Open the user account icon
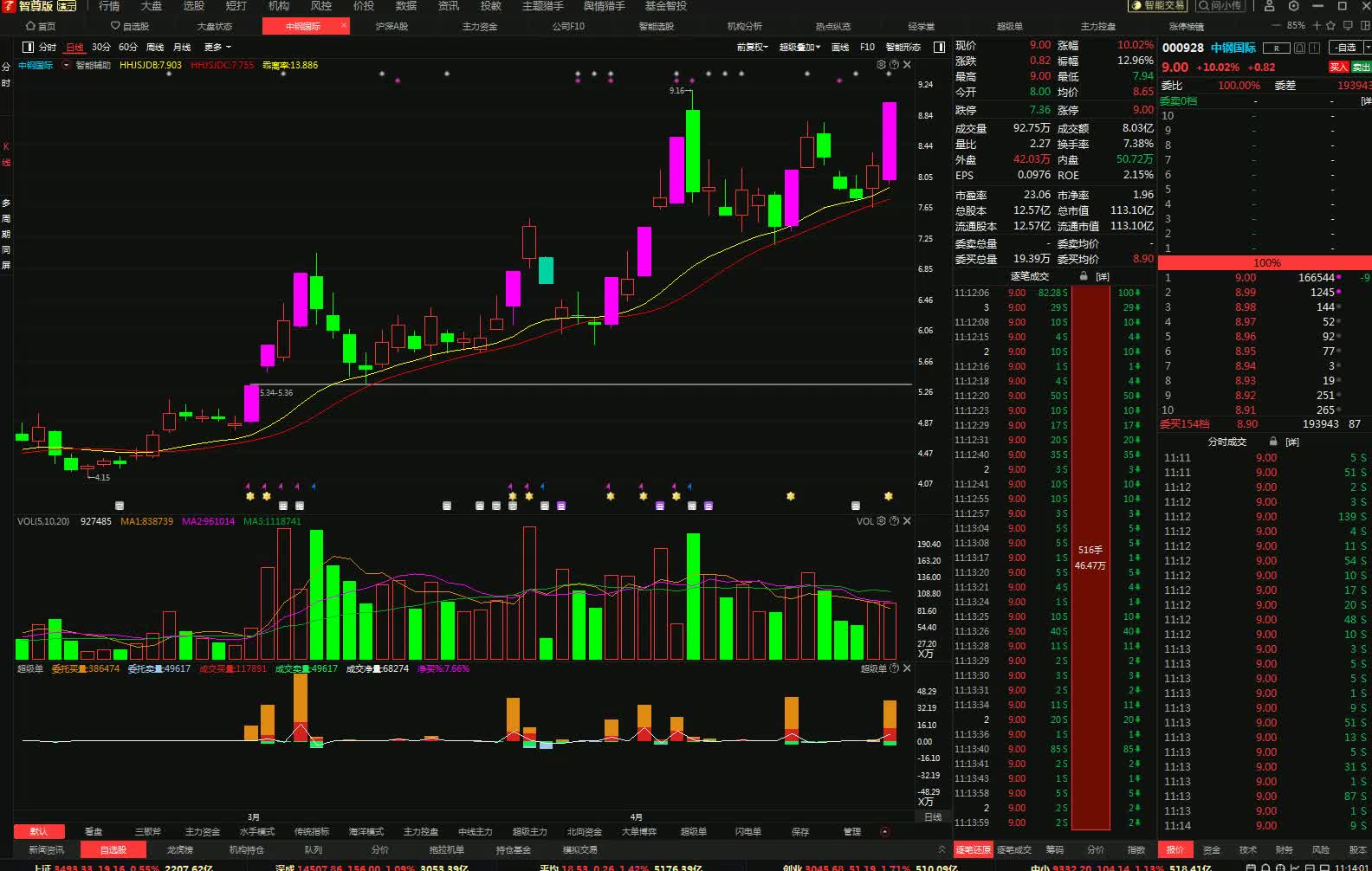 coord(1269,5)
